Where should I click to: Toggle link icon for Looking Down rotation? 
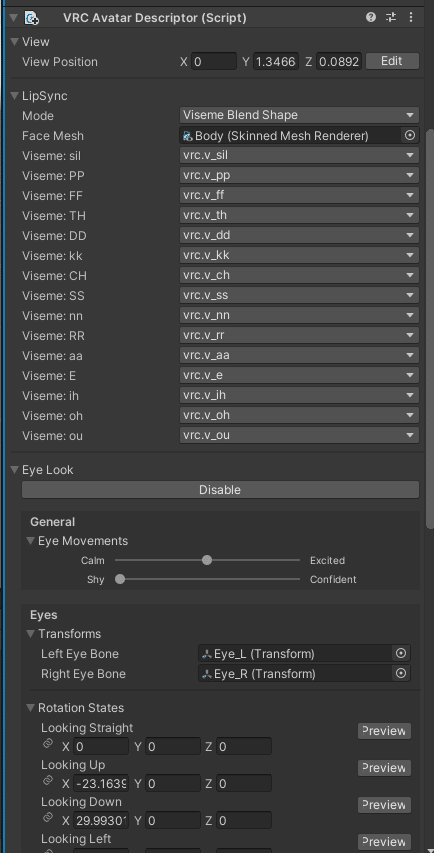[x=47, y=818]
